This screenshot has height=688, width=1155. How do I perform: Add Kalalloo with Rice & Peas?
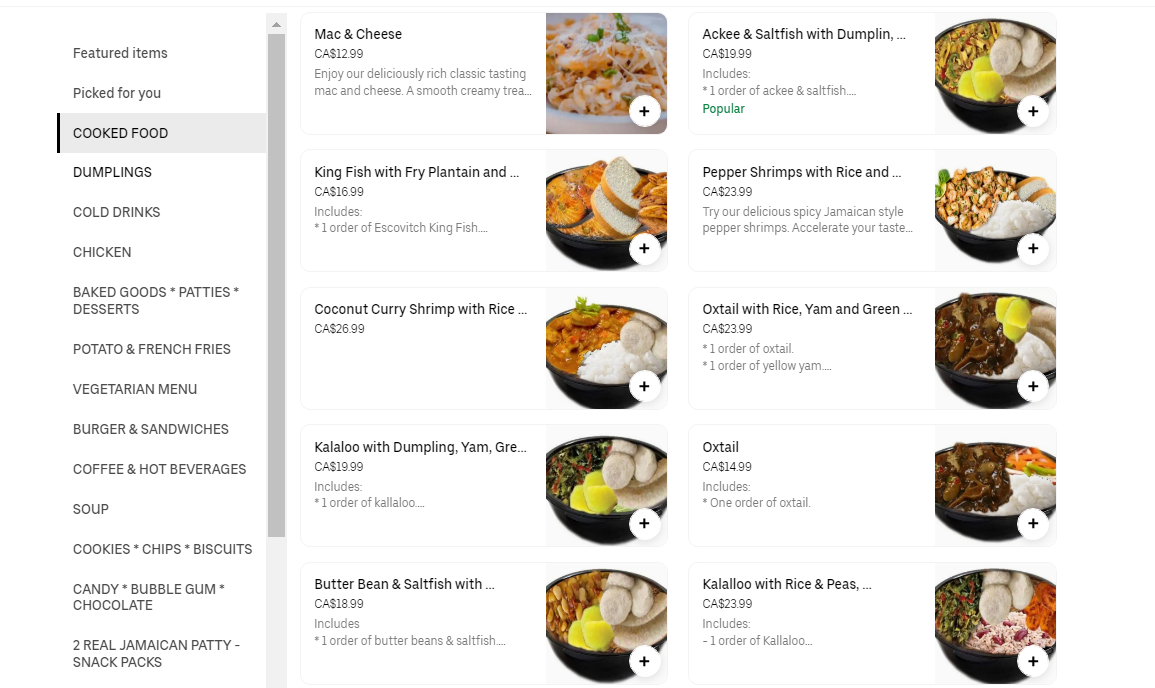(1033, 660)
